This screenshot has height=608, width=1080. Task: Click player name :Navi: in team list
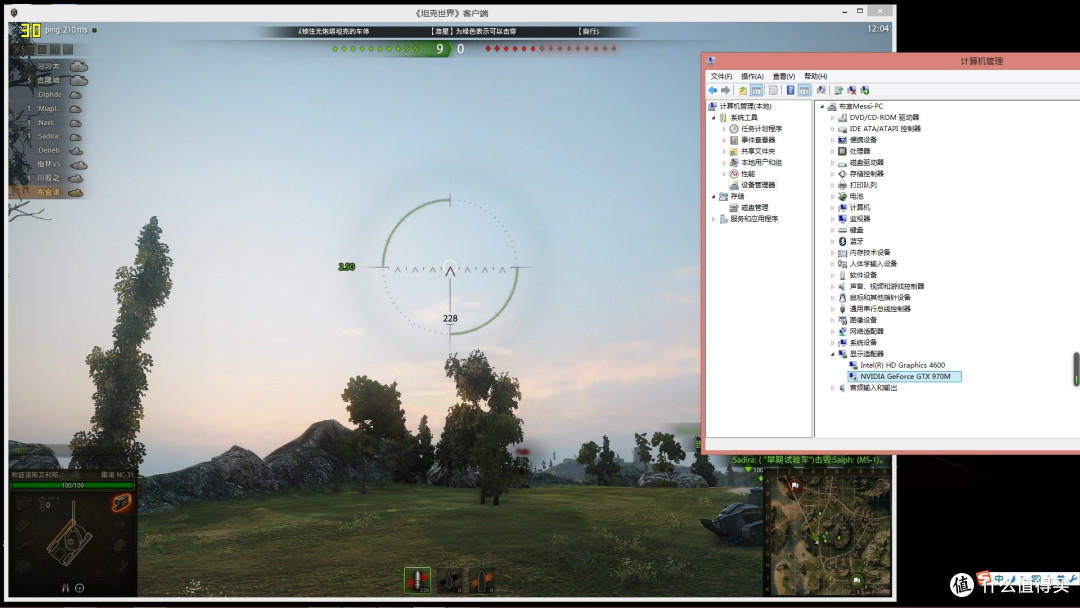coord(46,123)
